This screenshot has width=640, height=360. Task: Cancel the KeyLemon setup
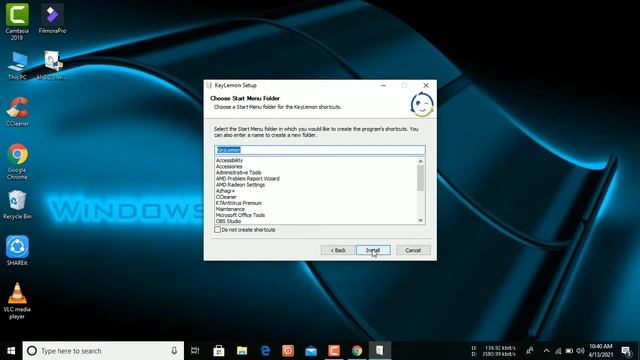point(413,250)
